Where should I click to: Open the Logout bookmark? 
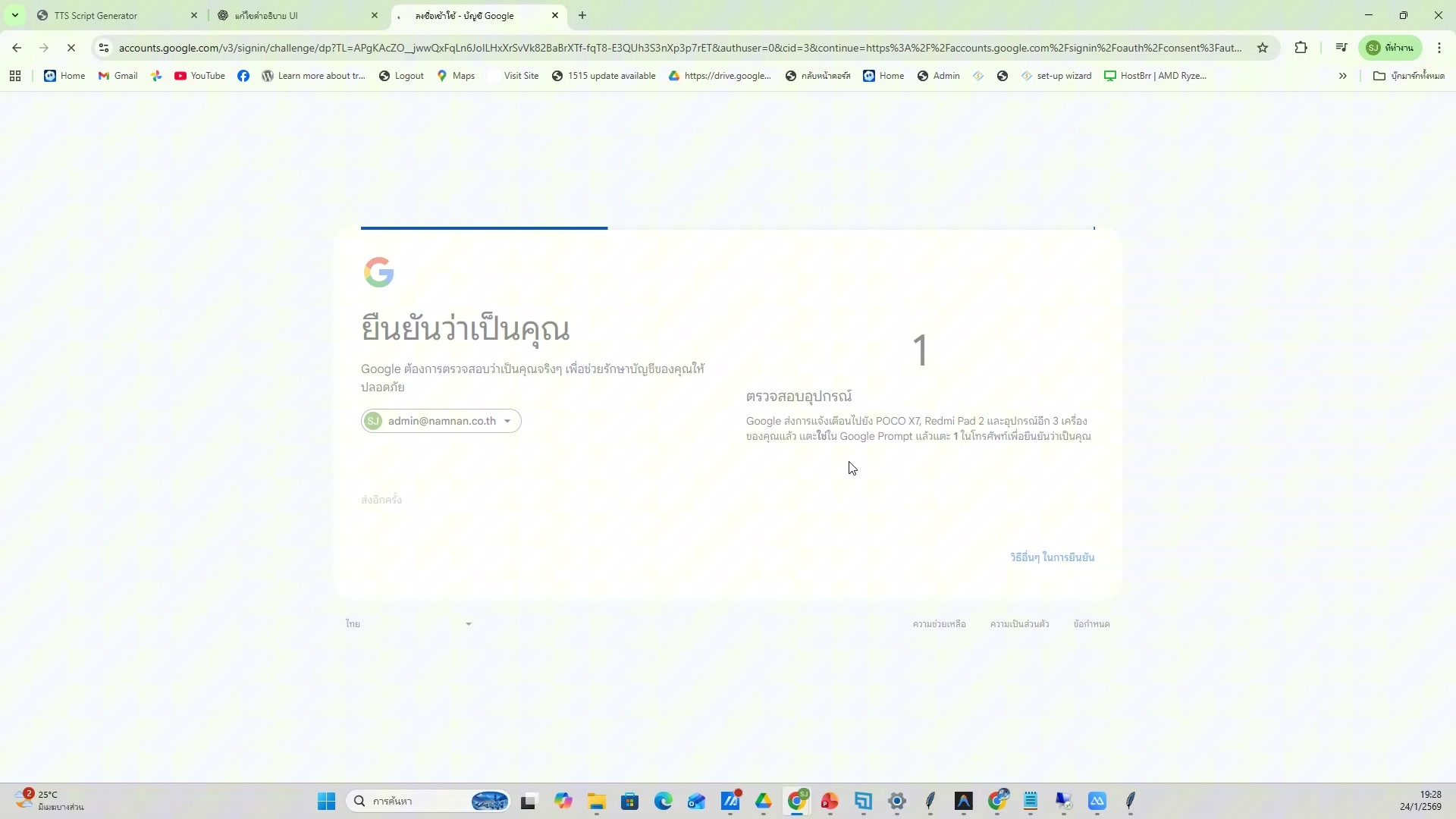click(400, 75)
